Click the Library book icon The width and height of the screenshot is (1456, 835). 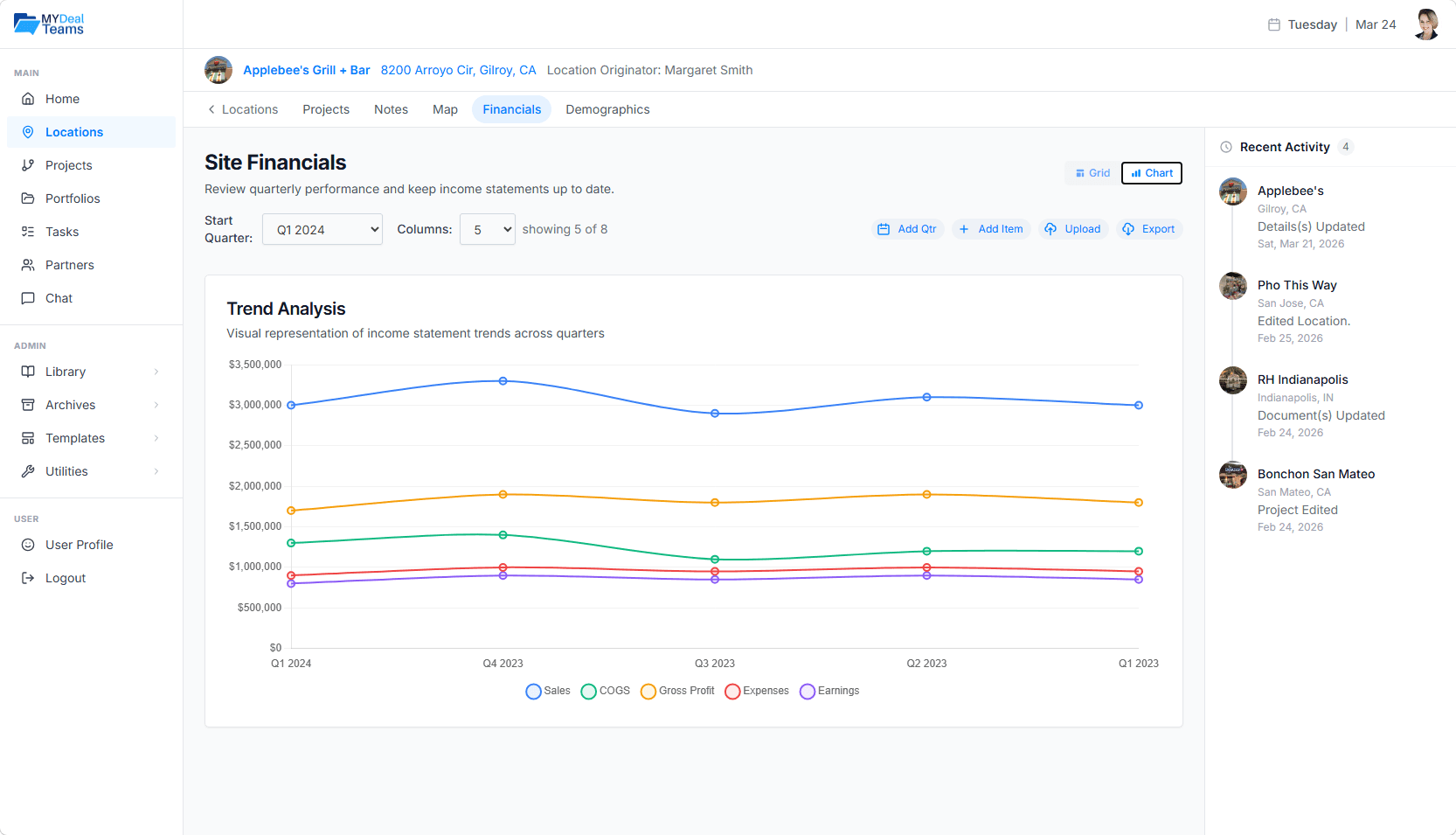[28, 372]
